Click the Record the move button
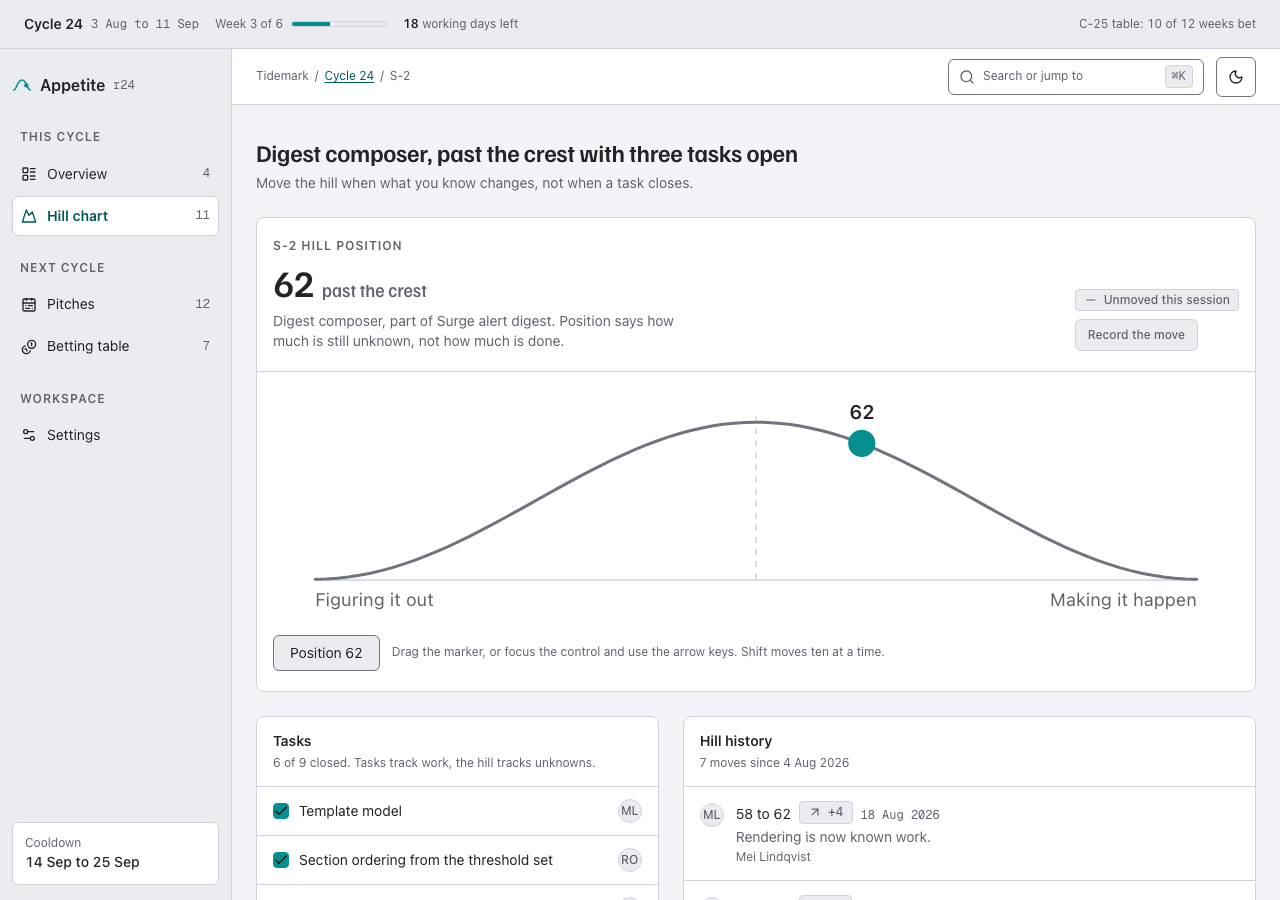 (1136, 335)
